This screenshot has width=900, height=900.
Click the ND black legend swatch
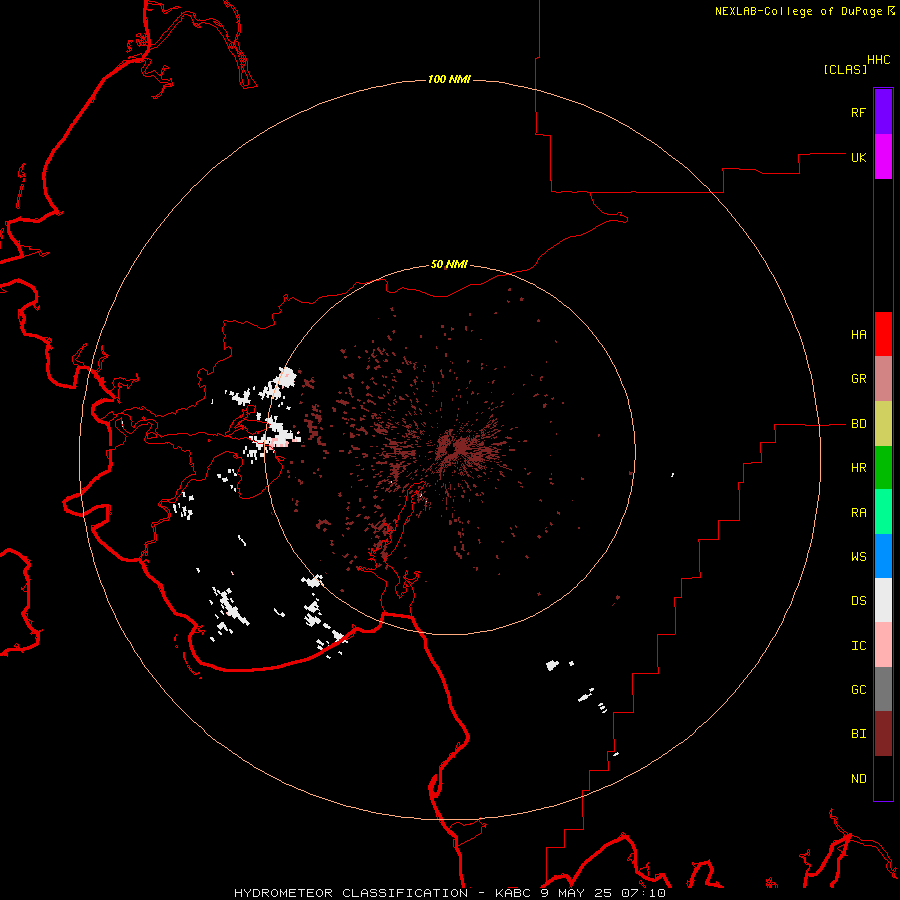(x=883, y=778)
